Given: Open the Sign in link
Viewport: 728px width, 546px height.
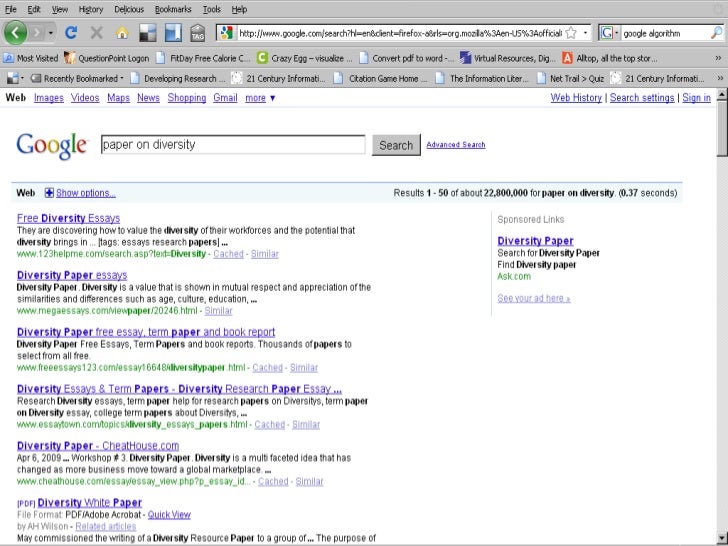Looking at the screenshot, I should (696, 98).
